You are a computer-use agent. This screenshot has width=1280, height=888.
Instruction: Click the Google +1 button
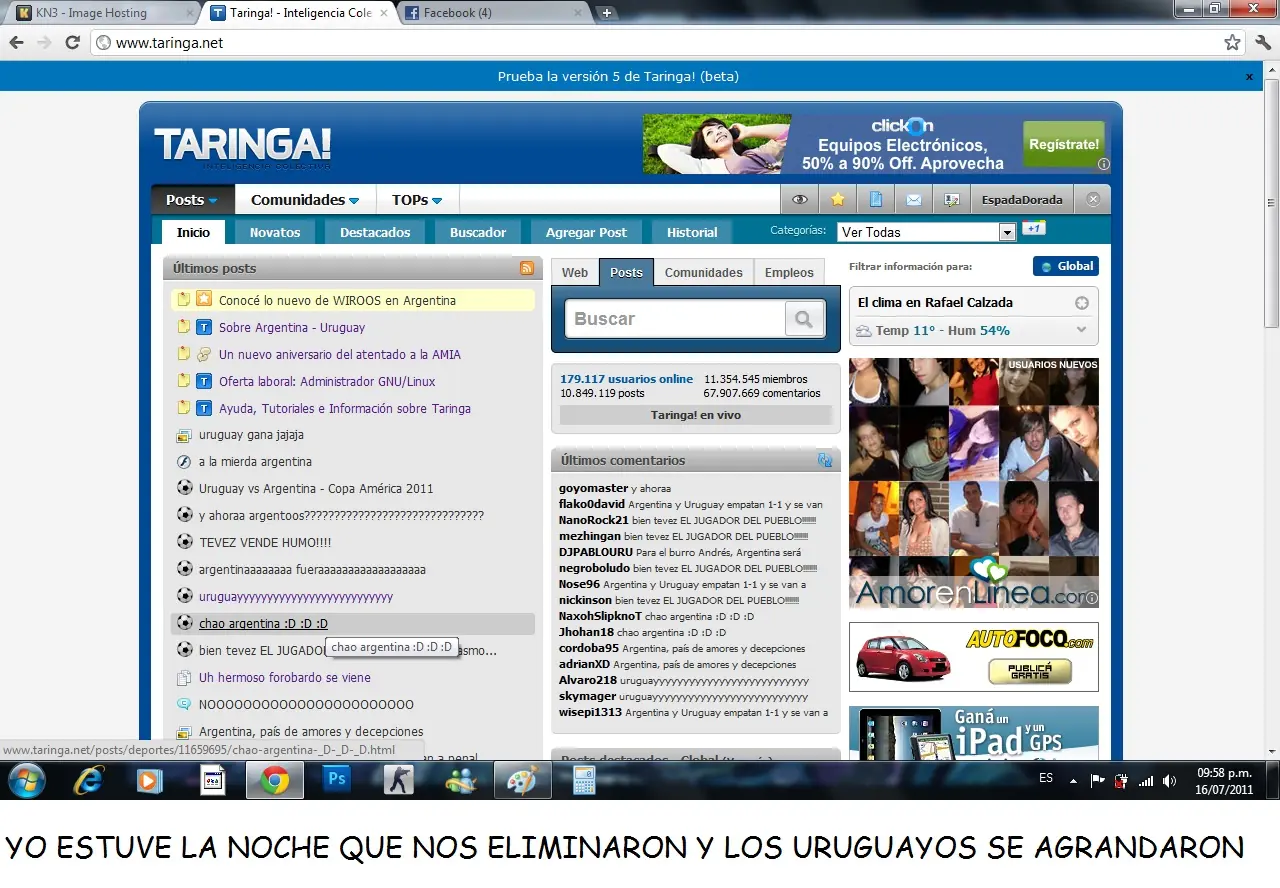click(1033, 229)
